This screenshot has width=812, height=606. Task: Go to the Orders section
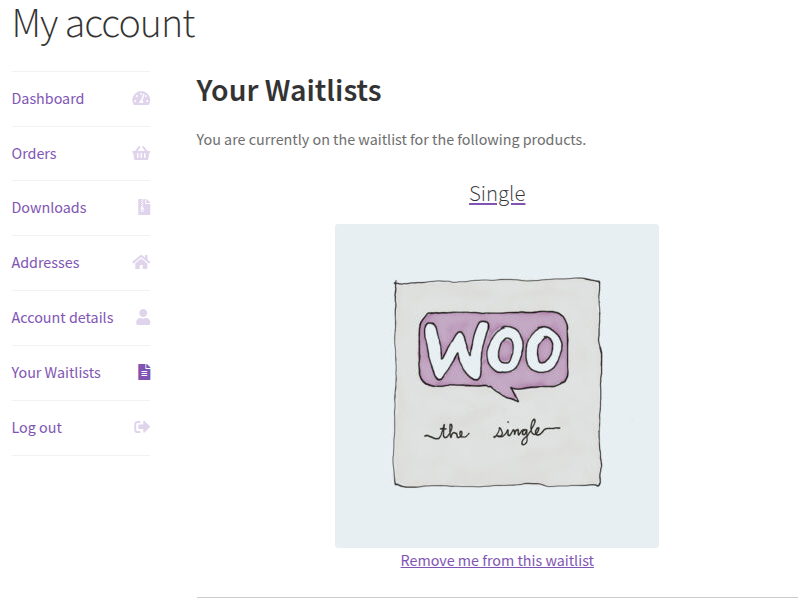pyautogui.click(x=34, y=154)
